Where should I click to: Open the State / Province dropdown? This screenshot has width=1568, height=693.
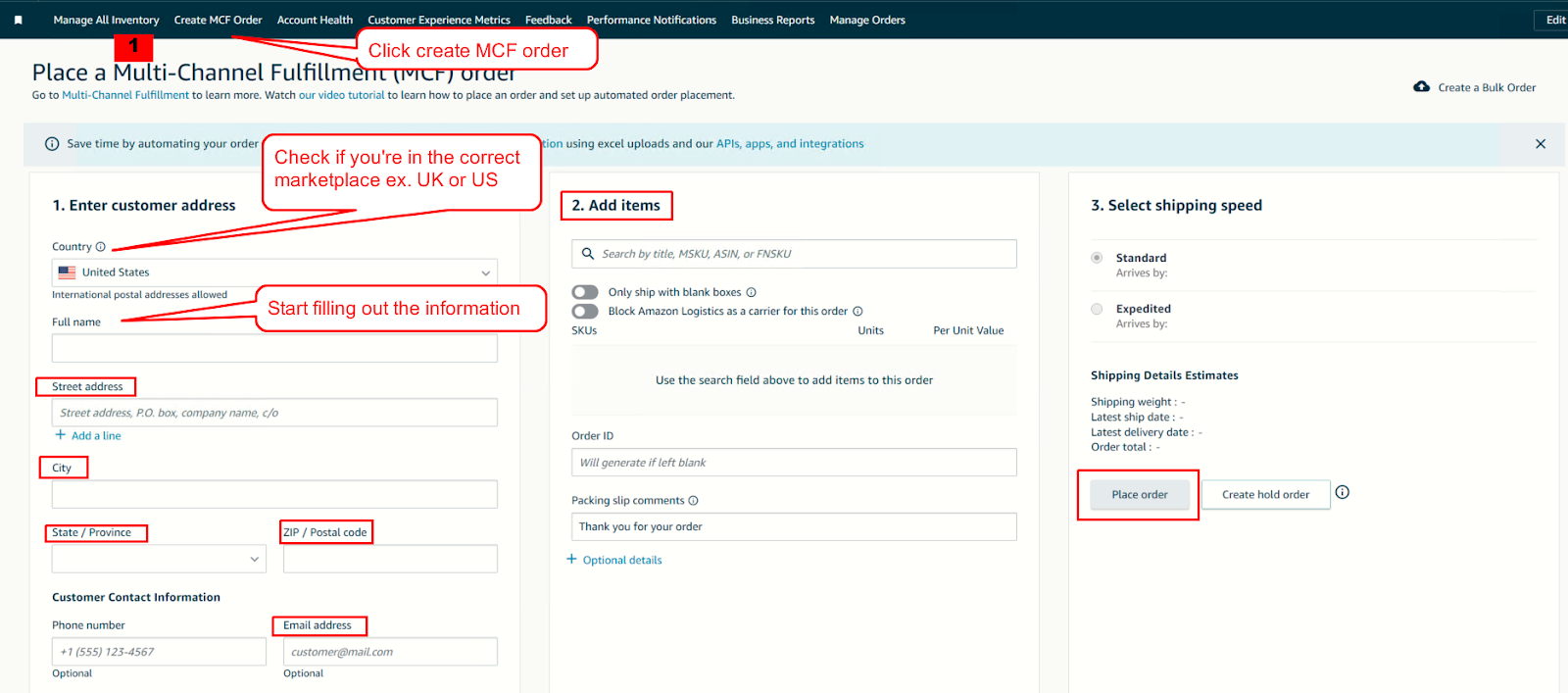pos(159,559)
